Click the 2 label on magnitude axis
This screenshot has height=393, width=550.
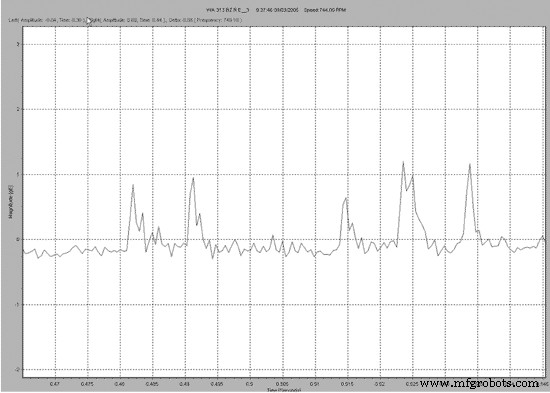(x=19, y=109)
